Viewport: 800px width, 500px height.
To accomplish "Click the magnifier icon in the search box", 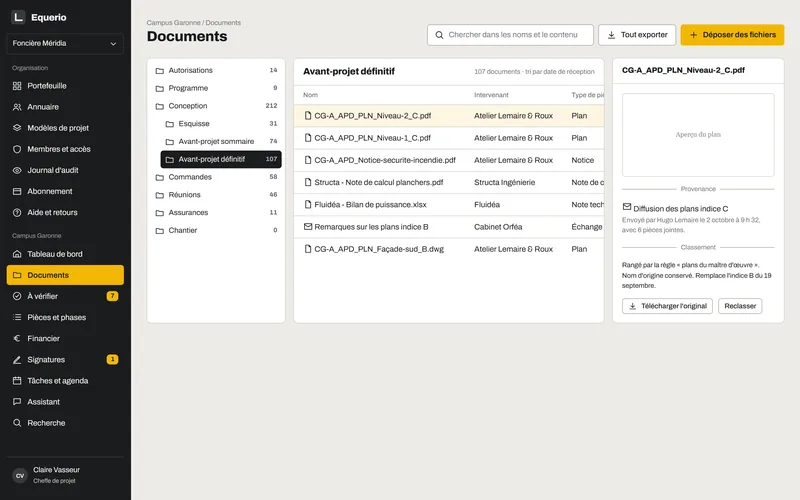I will (439, 35).
